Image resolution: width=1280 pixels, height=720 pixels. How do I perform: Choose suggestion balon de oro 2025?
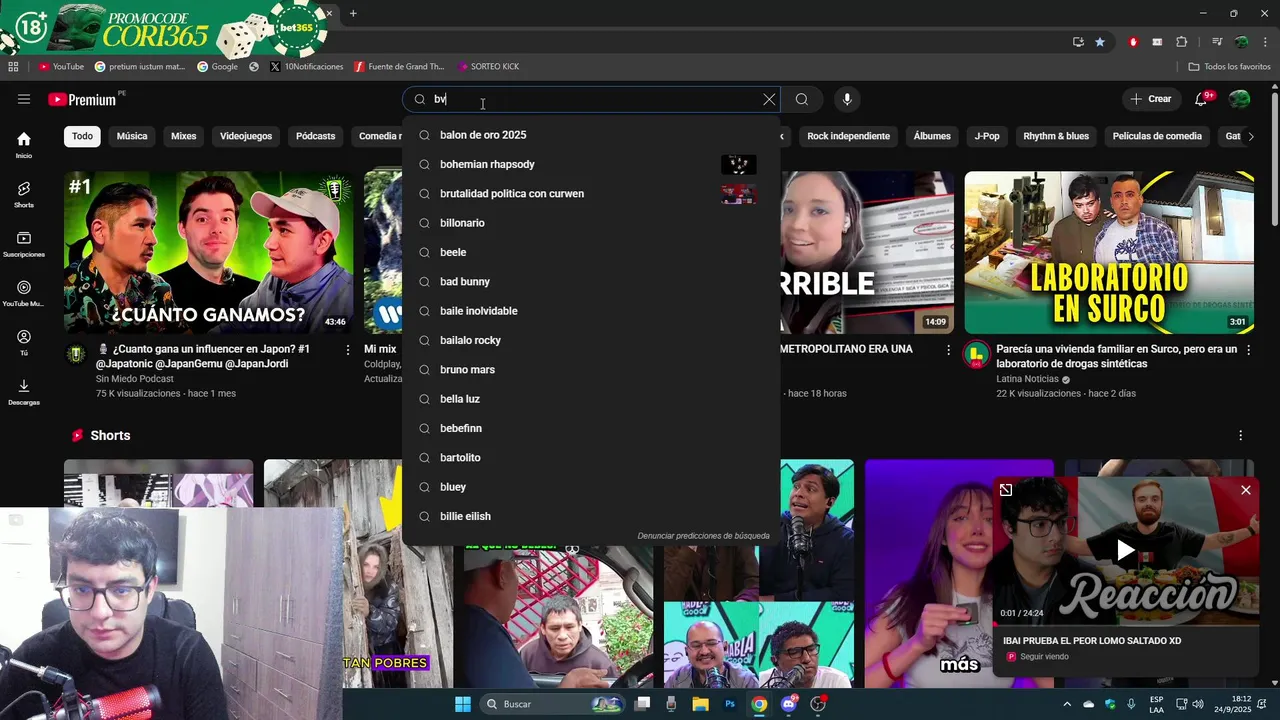[x=591, y=135]
